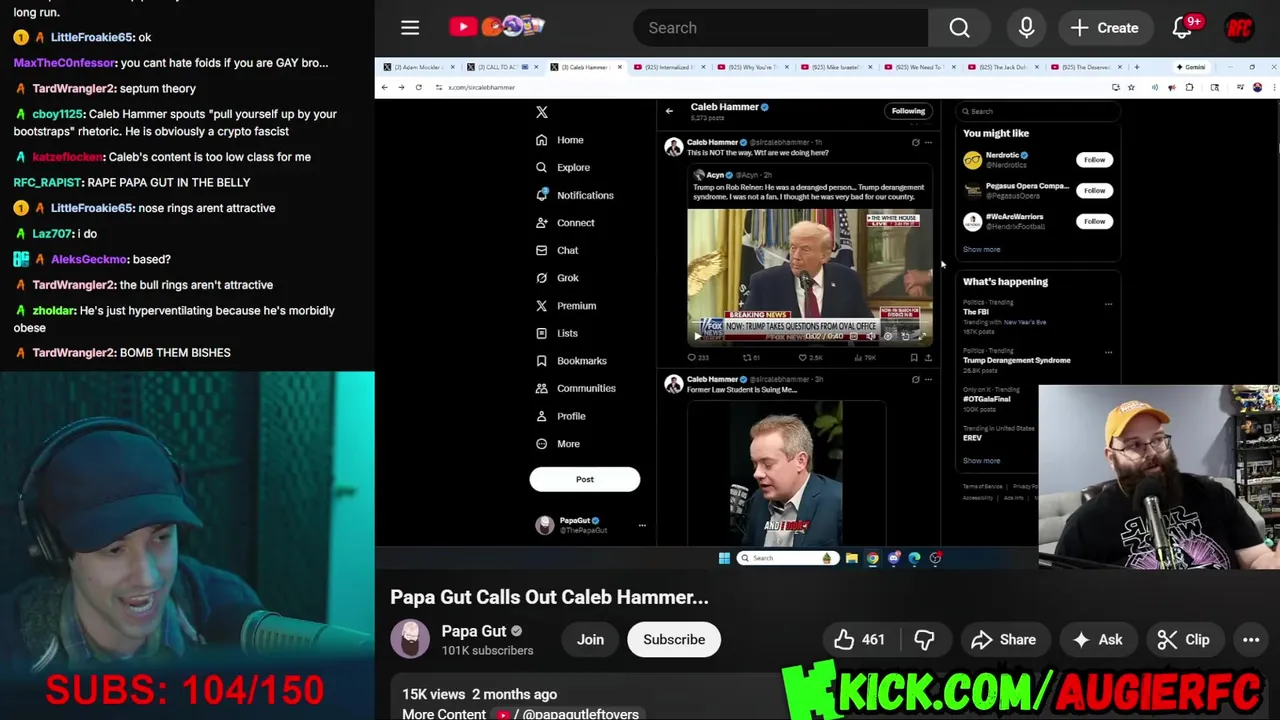The height and width of the screenshot is (720, 1280).
Task: Follow Pegasus Opera Company
Action: 1094,190
